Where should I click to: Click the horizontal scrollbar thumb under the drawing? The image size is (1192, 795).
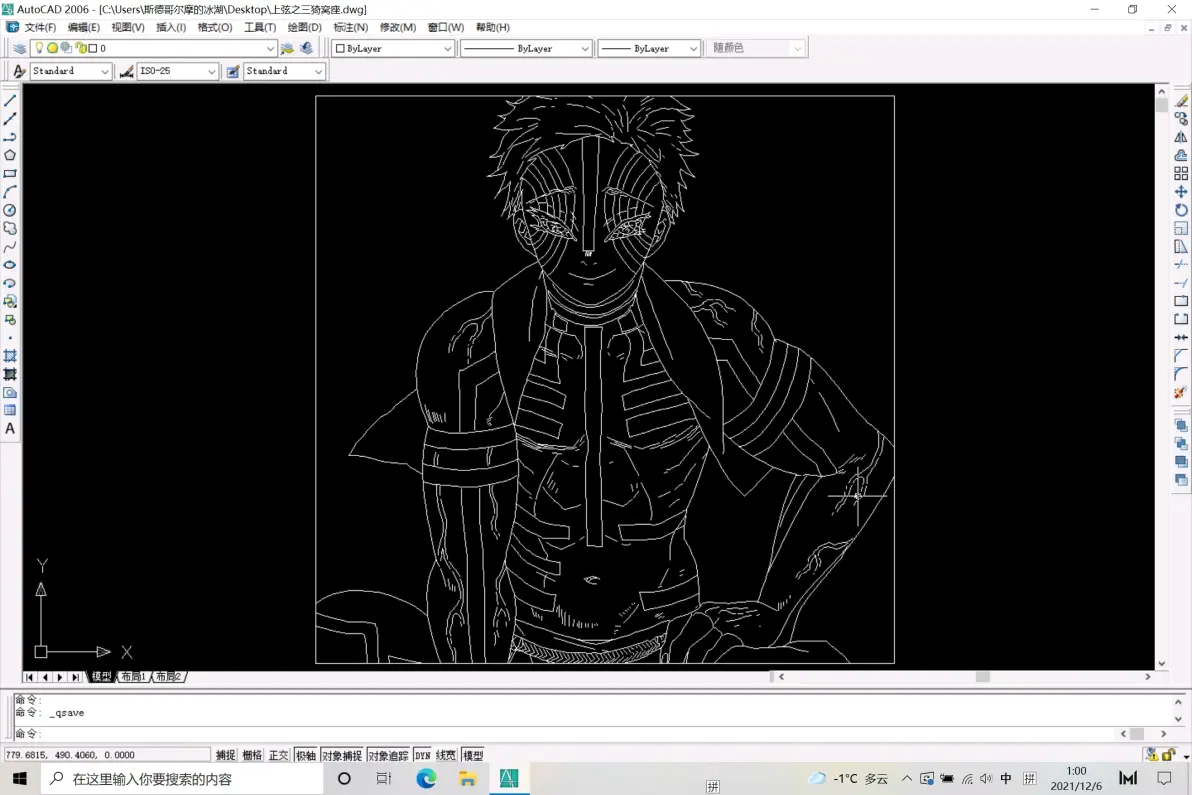(x=982, y=676)
